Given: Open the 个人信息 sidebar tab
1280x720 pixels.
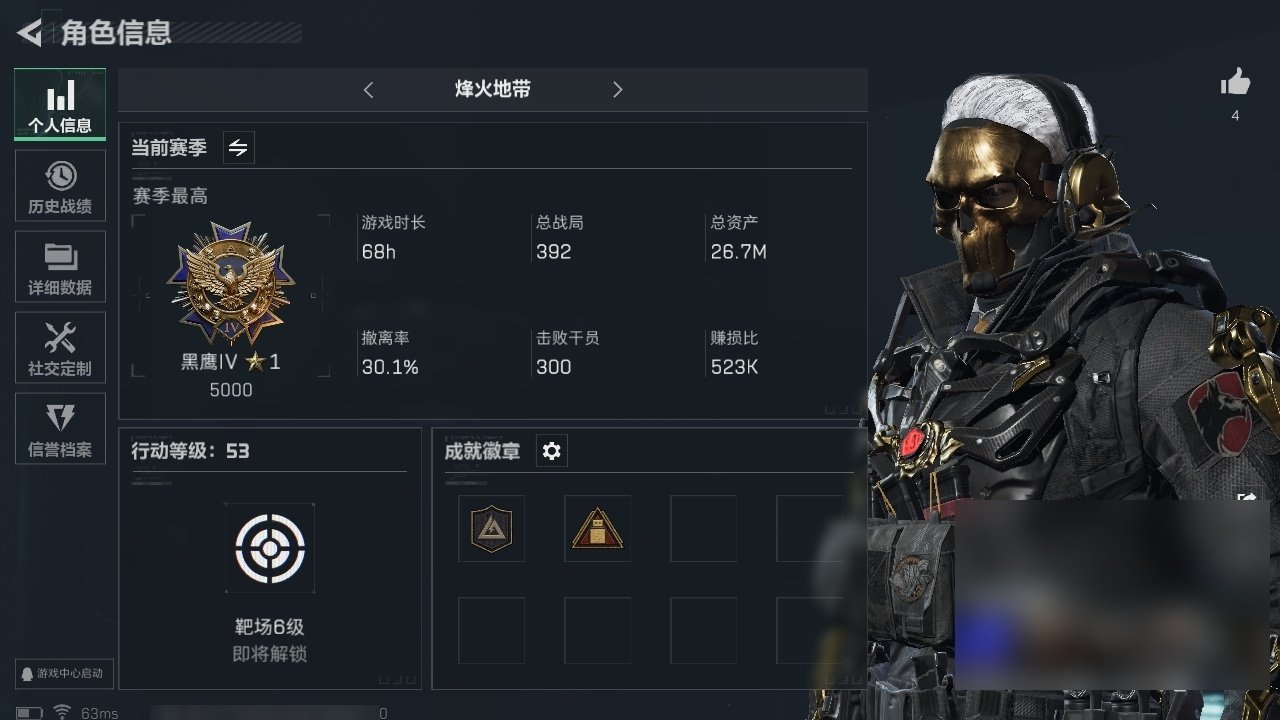Looking at the screenshot, I should 60,104.
